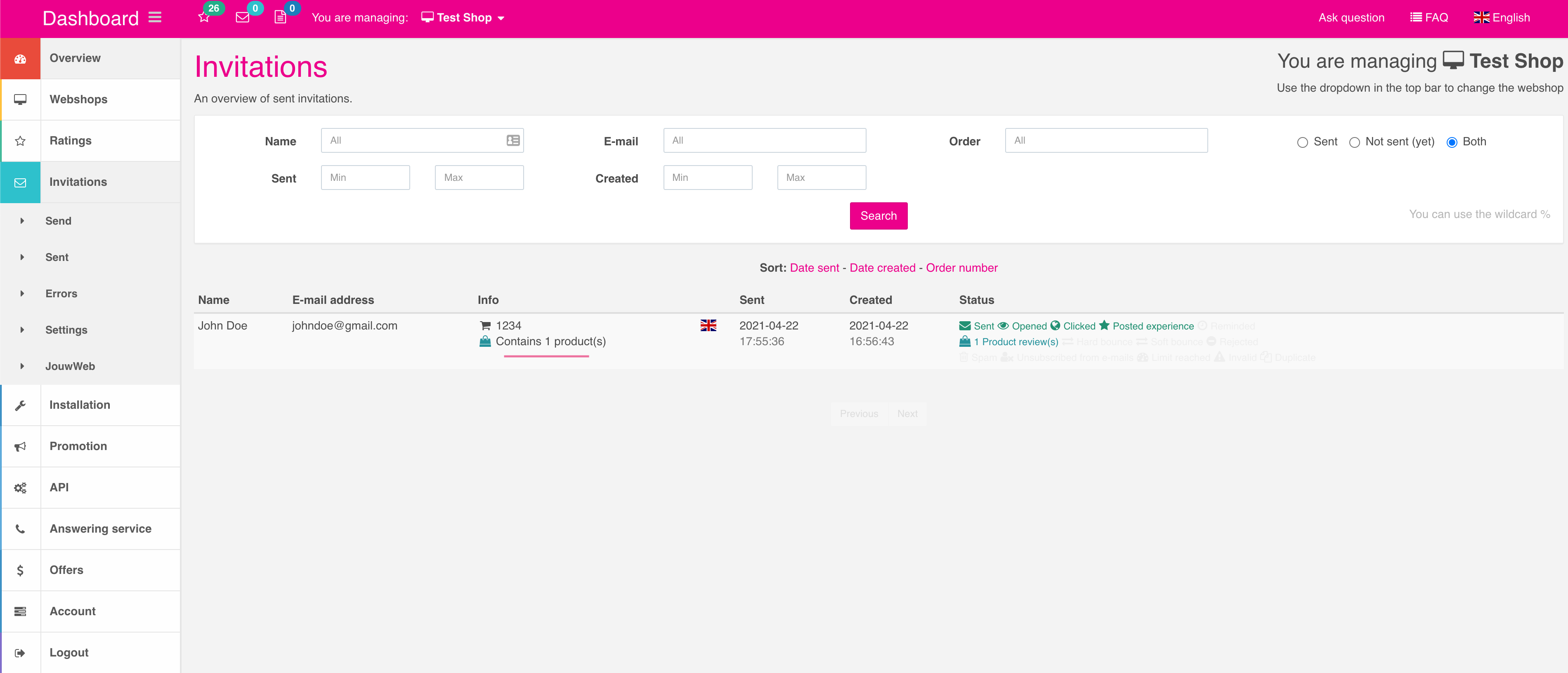Screen dimensions: 1568x673
Task: Click the Sent Min date field
Action: coord(365,178)
